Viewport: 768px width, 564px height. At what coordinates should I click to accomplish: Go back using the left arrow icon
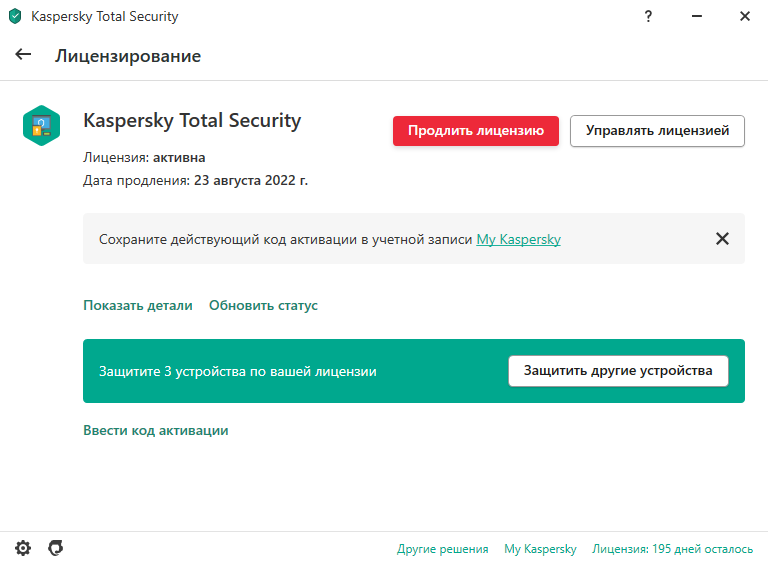23,54
